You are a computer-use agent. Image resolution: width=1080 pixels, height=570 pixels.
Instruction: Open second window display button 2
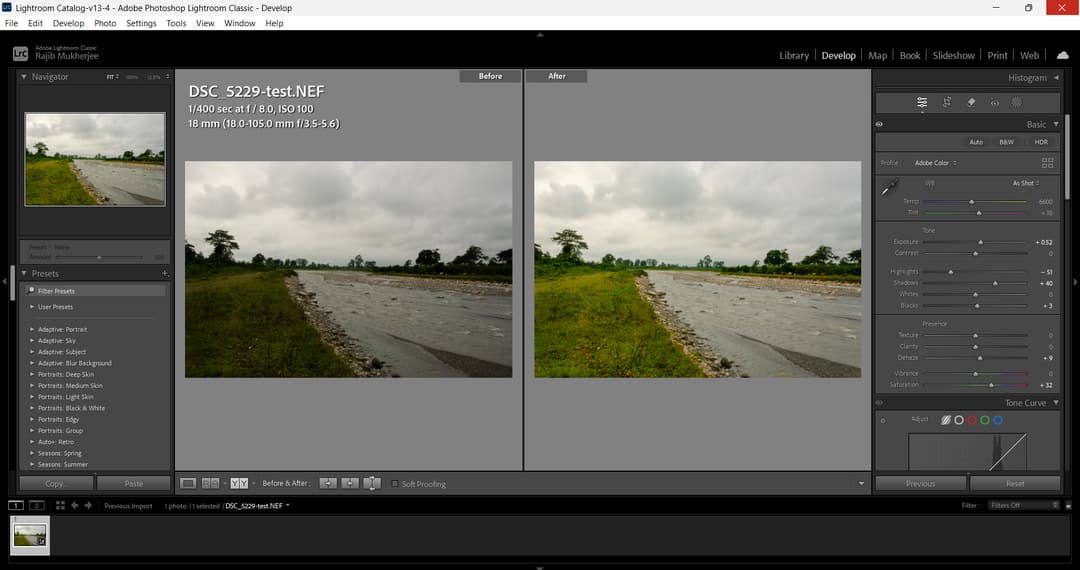pos(37,505)
